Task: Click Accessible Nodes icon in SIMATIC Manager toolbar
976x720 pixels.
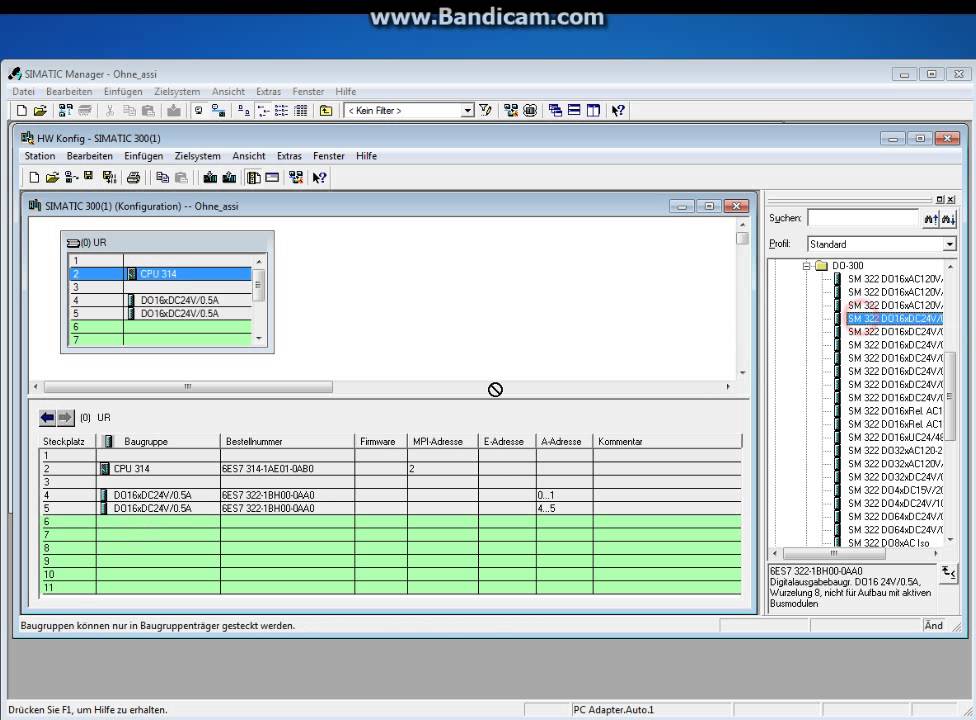Action: [65, 111]
